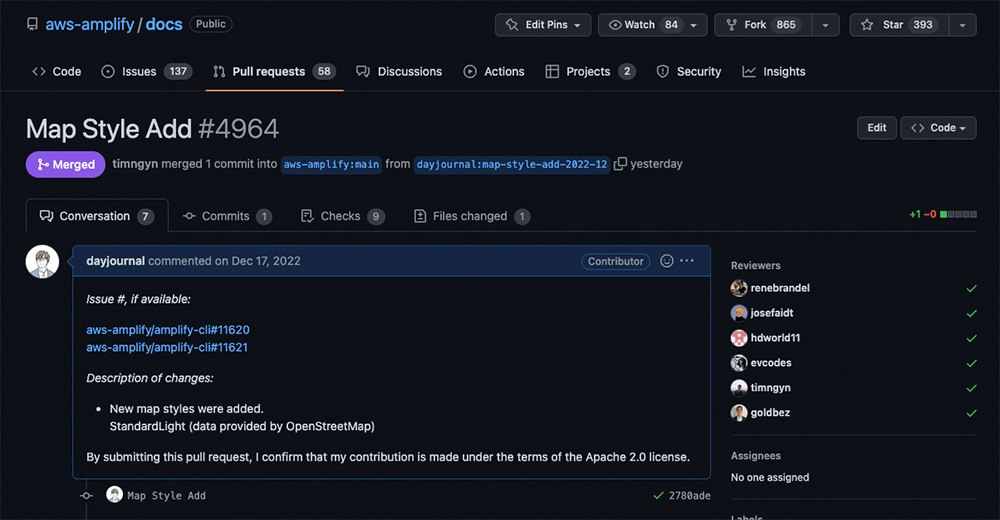This screenshot has width=1000, height=520.
Task: Go to the Discussions tab
Action: (399, 71)
